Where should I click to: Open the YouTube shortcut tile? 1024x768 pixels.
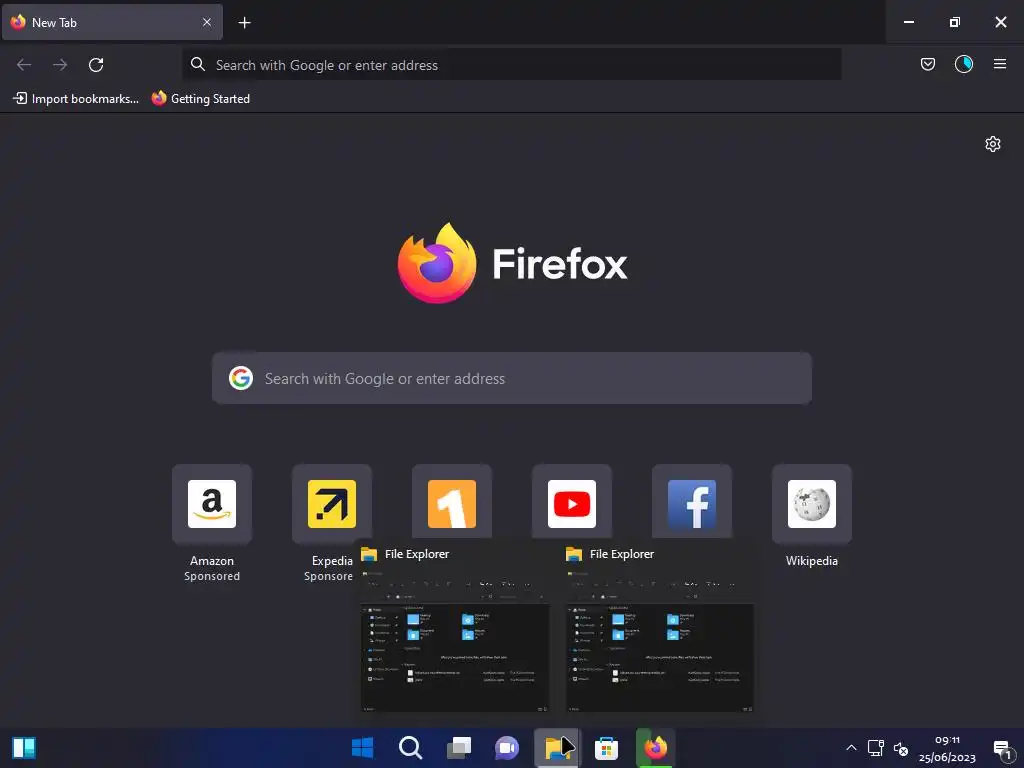pyautogui.click(x=572, y=502)
